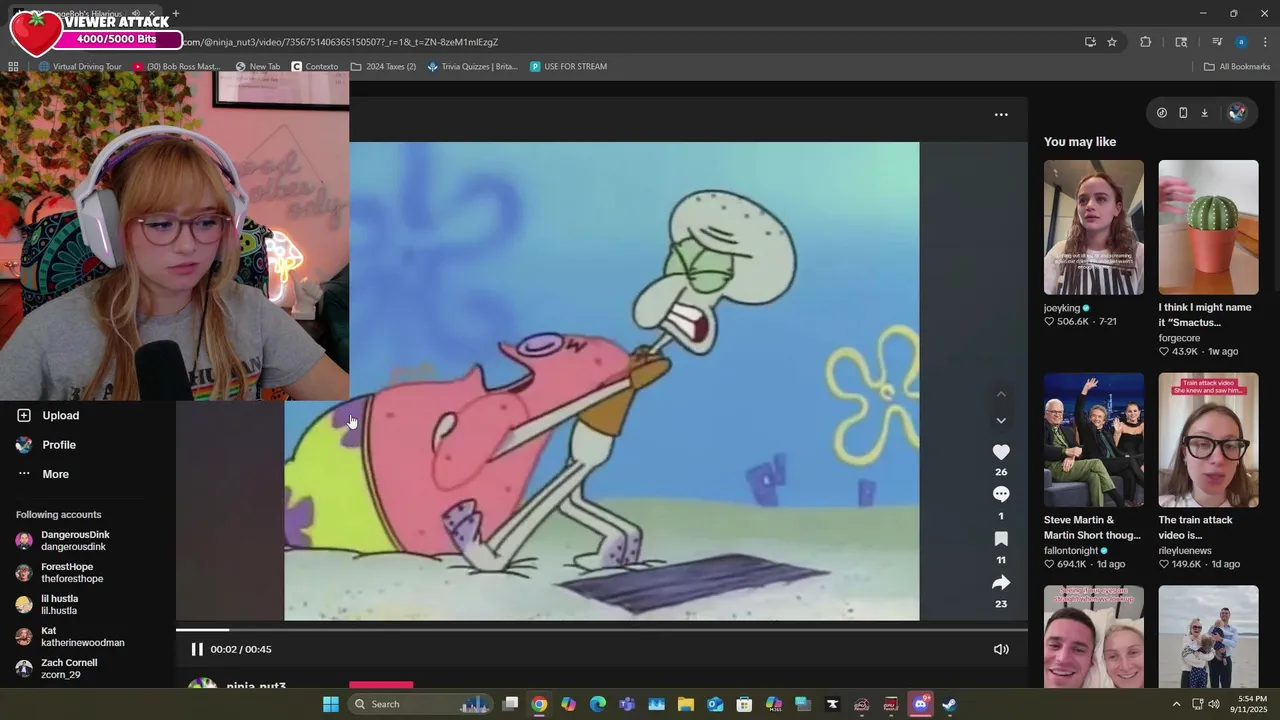Open the Bob Ross bookmark

[x=176, y=67]
